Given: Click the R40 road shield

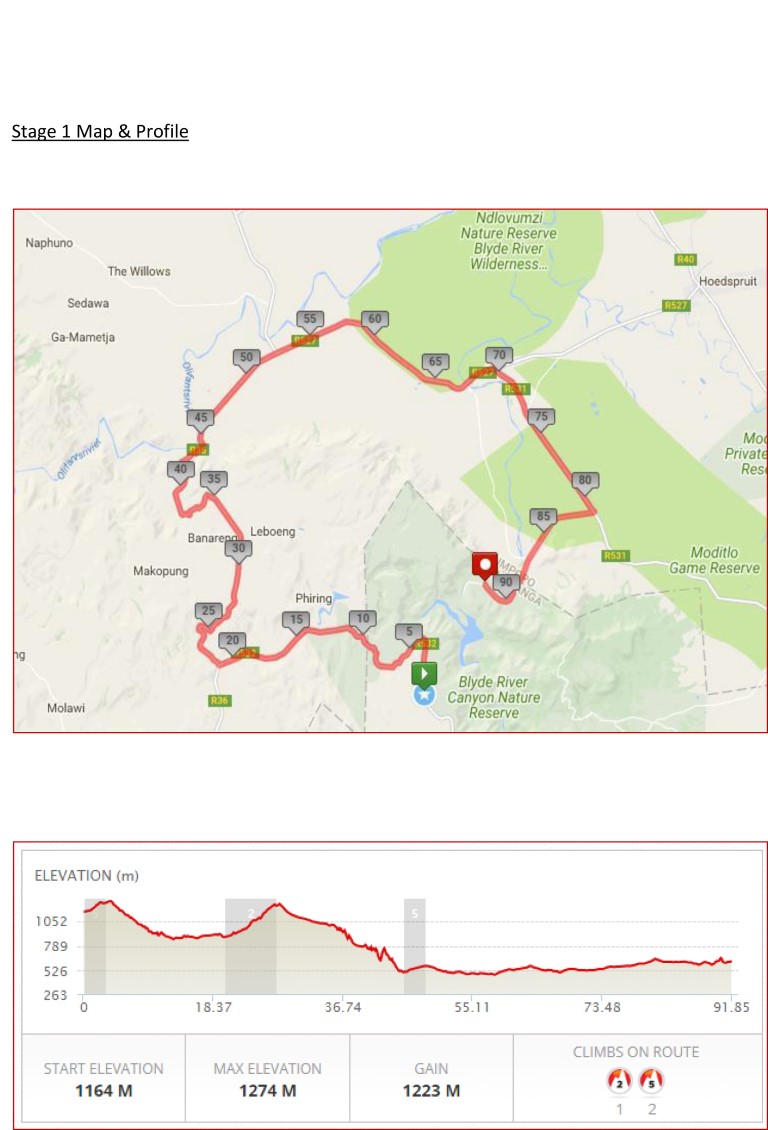Looking at the screenshot, I should coord(685,259).
